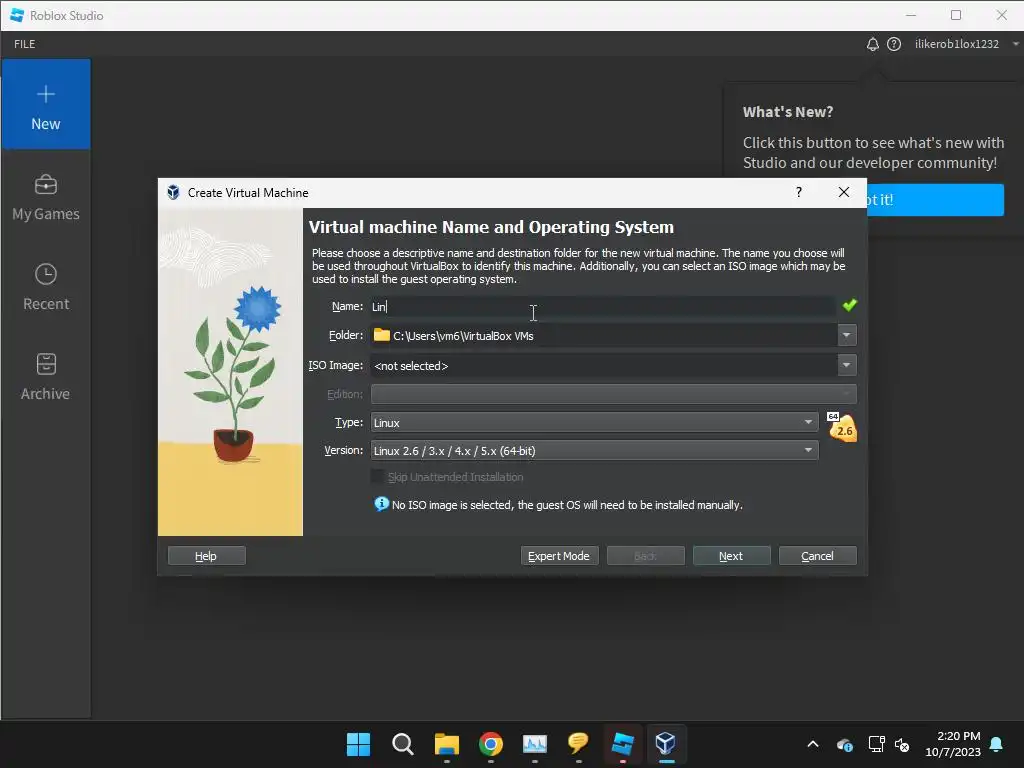Click the Name input field
This screenshot has height=768, width=1024.
[x=602, y=306]
